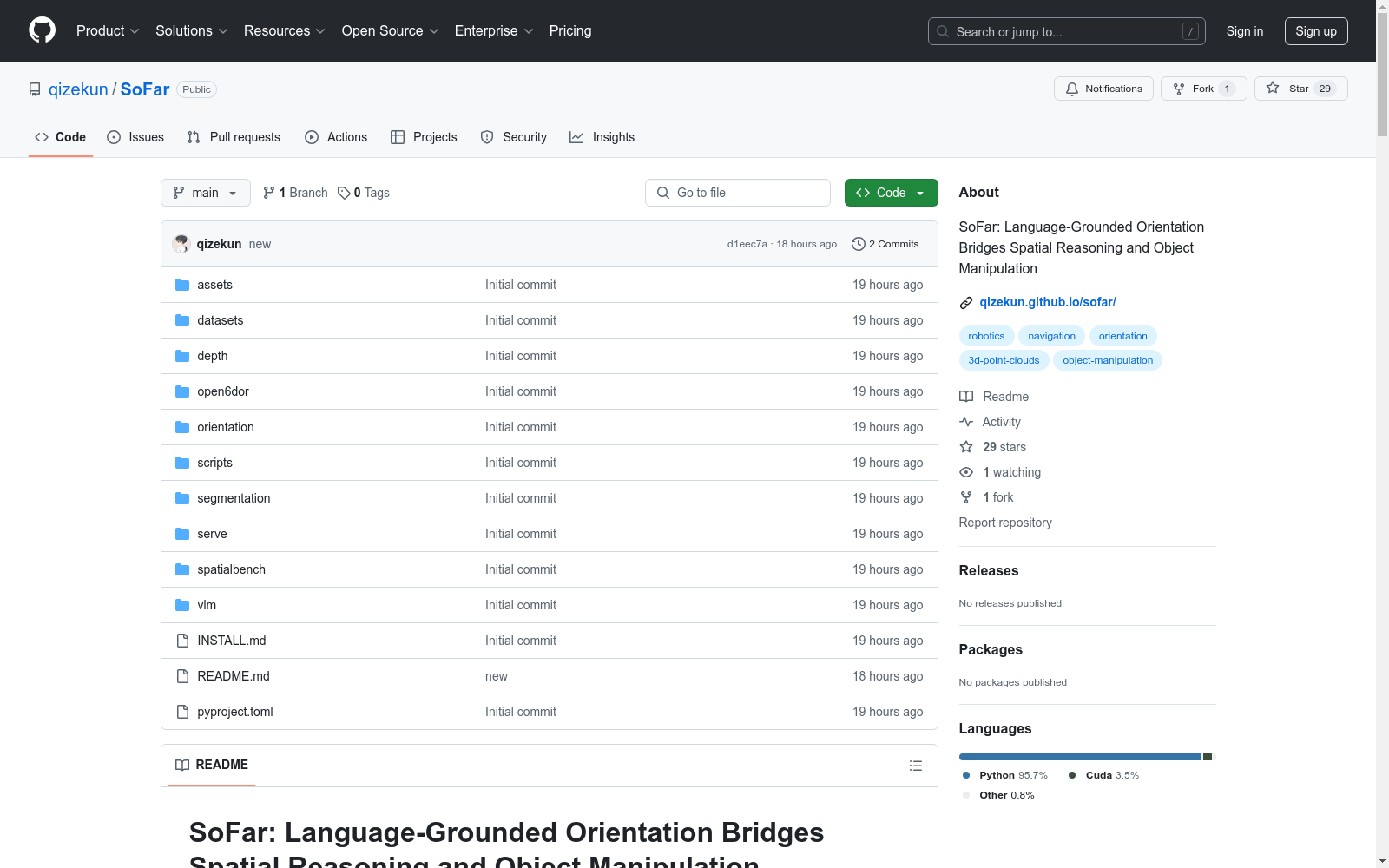The image size is (1389, 868).
Task: Click the Go to file input
Action: click(x=738, y=193)
